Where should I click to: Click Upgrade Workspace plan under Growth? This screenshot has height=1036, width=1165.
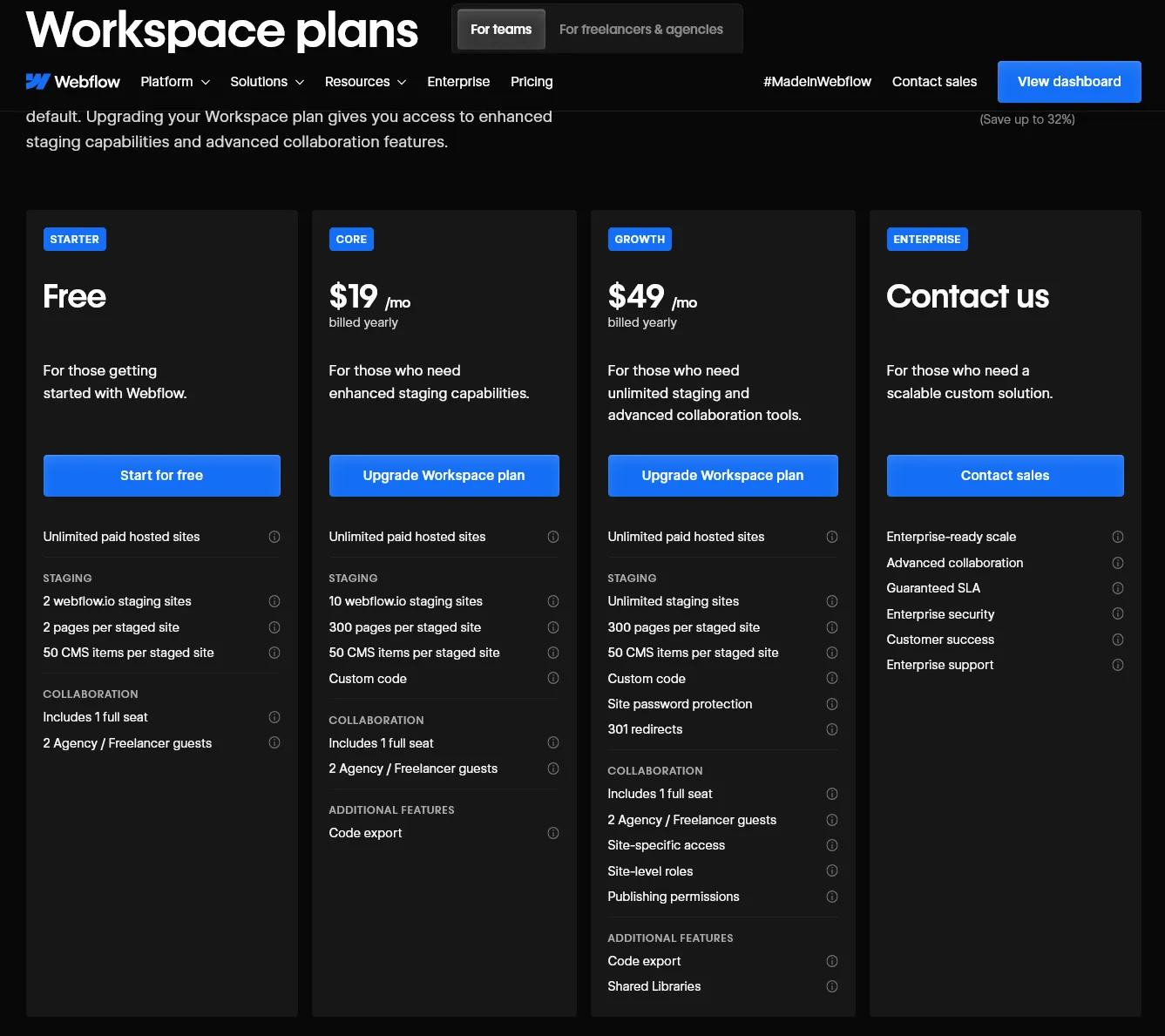[723, 476]
